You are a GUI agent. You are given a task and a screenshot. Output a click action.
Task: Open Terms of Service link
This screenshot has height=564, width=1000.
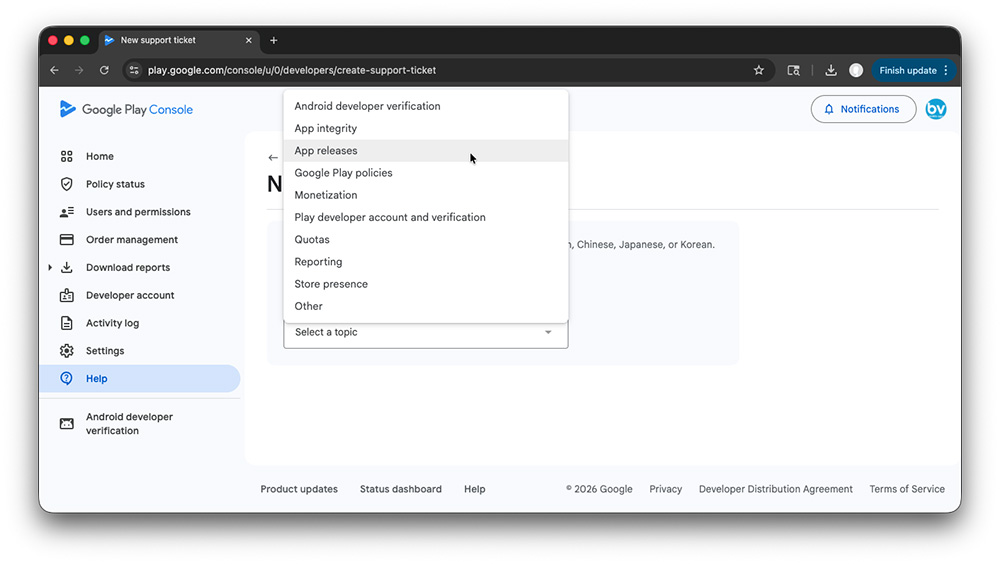[907, 489]
